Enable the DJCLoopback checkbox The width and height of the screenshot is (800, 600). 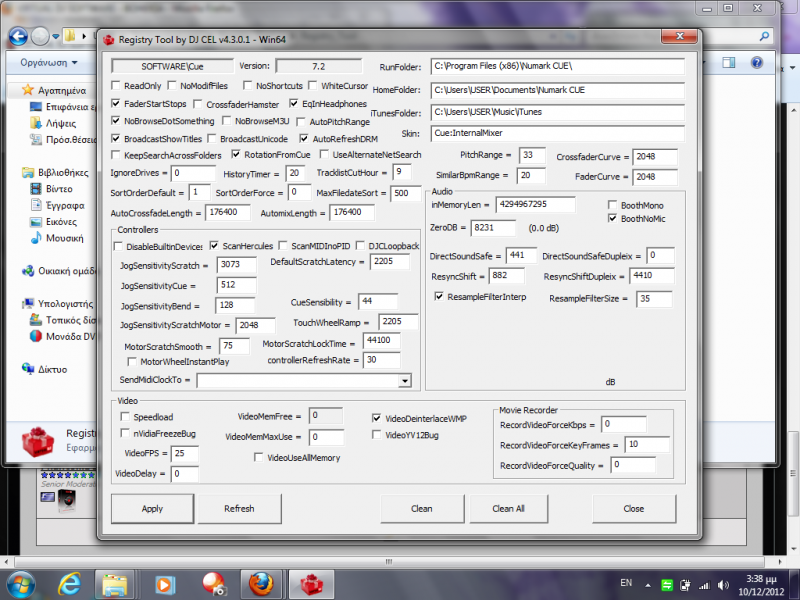(360, 246)
